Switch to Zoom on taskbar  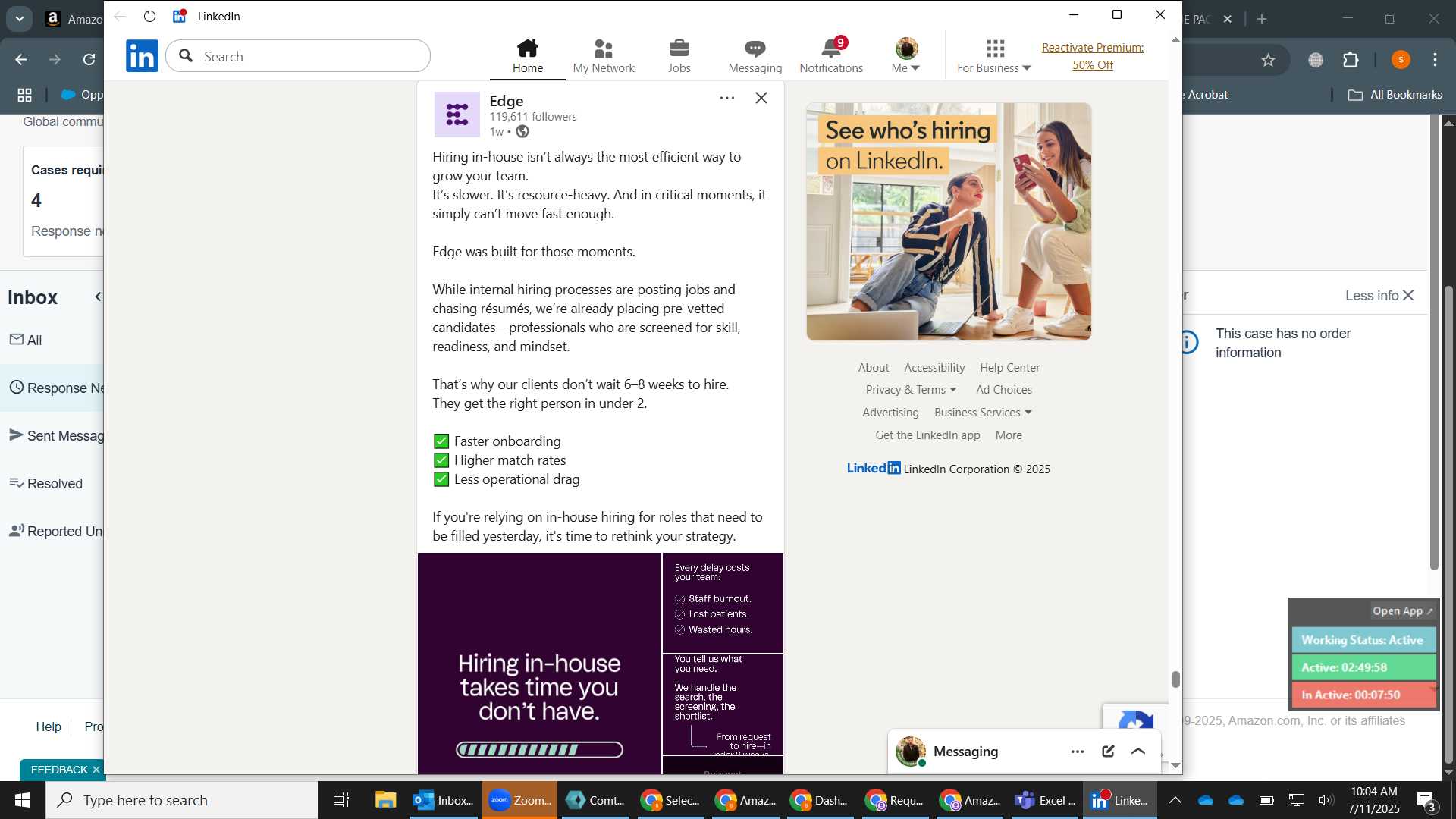point(519,800)
